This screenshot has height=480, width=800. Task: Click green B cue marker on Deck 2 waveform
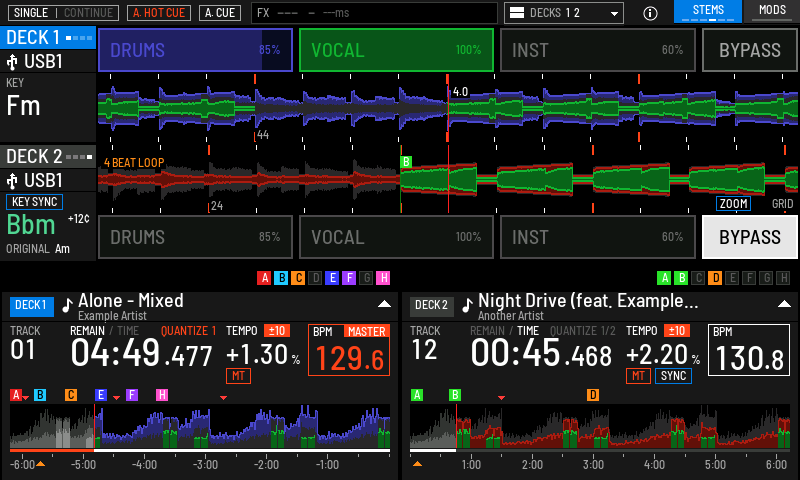click(406, 162)
